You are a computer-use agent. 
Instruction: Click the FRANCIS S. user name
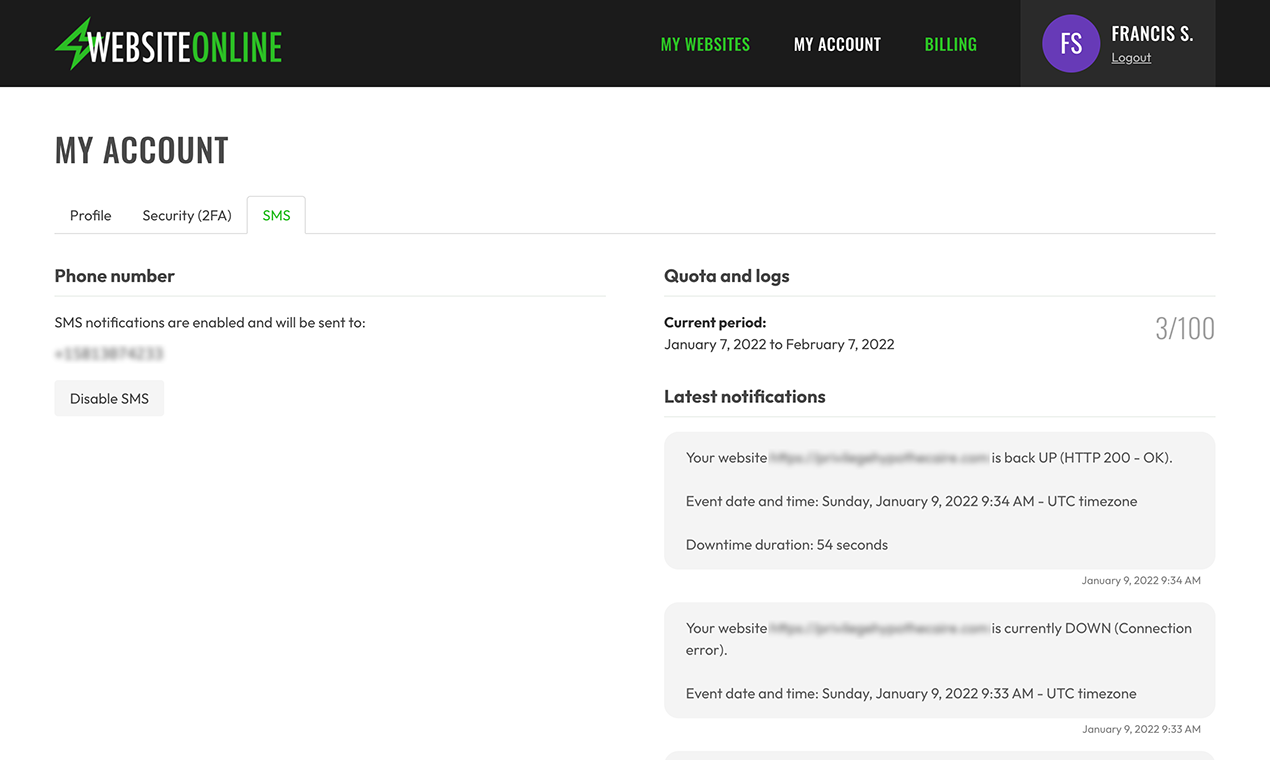coord(1152,34)
